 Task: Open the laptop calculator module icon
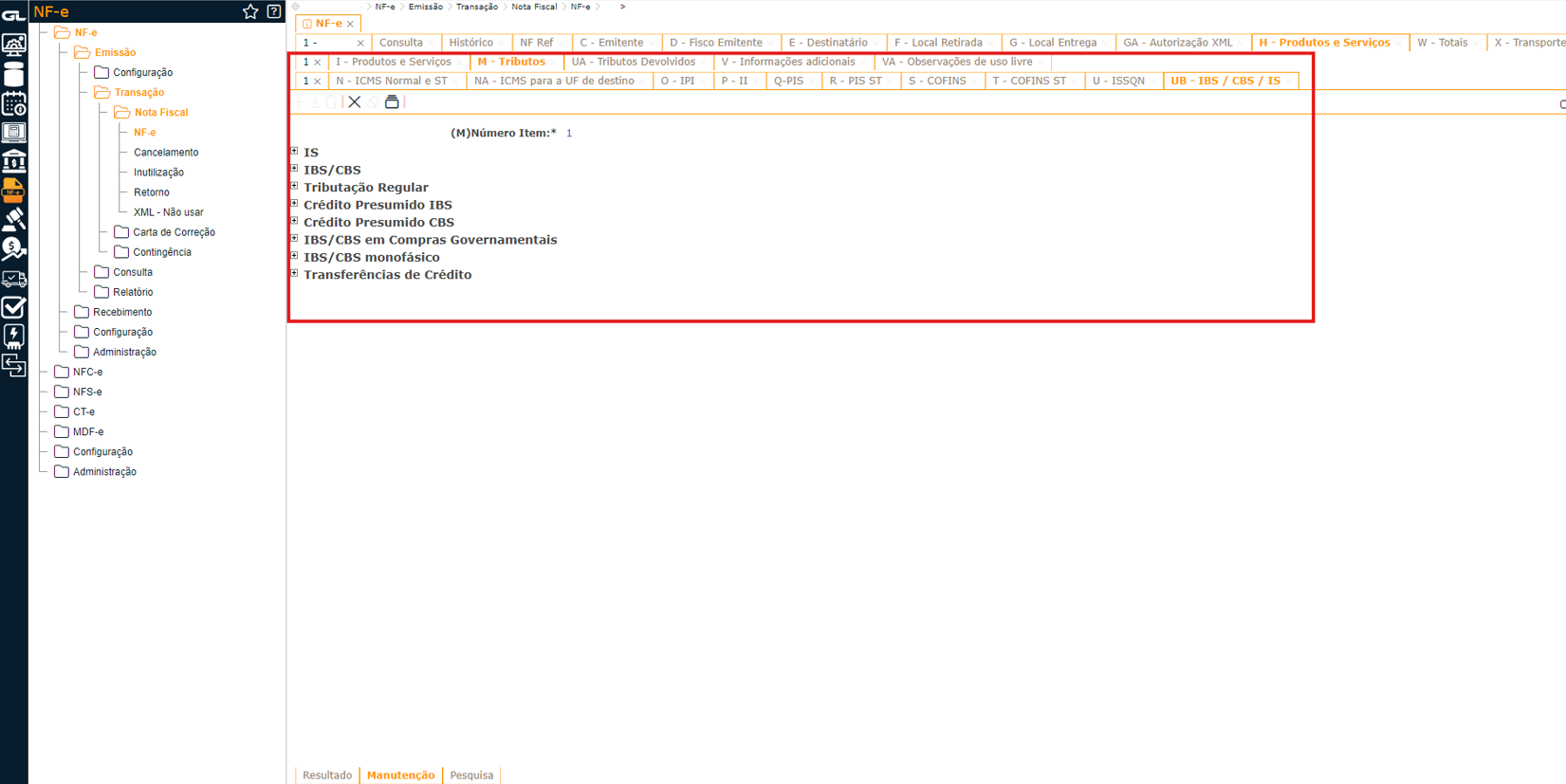(13, 133)
